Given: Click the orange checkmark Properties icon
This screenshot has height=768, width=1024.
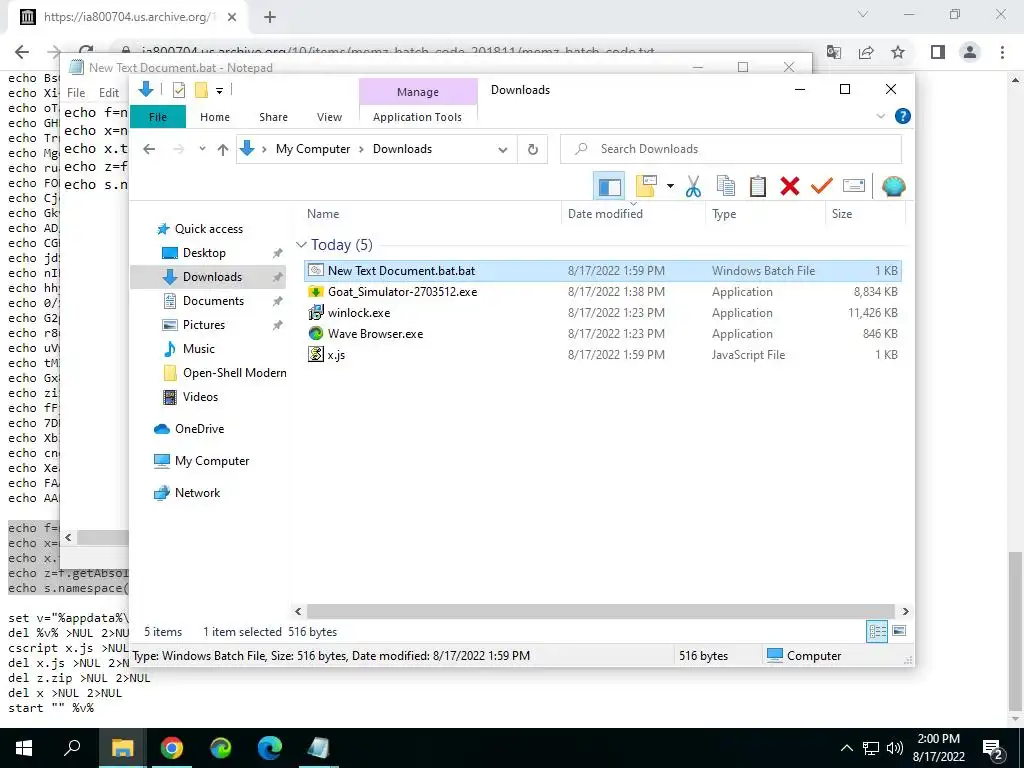Looking at the screenshot, I should click(x=822, y=186).
